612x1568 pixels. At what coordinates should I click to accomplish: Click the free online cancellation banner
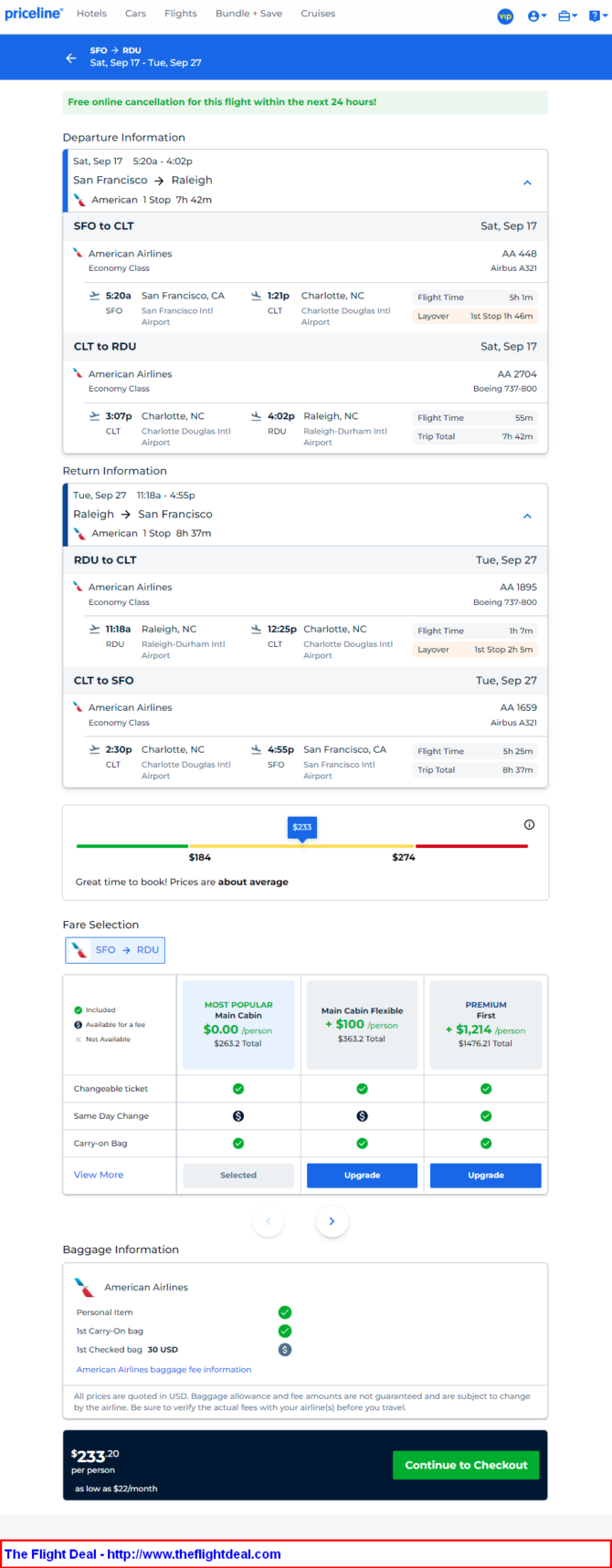click(x=305, y=102)
